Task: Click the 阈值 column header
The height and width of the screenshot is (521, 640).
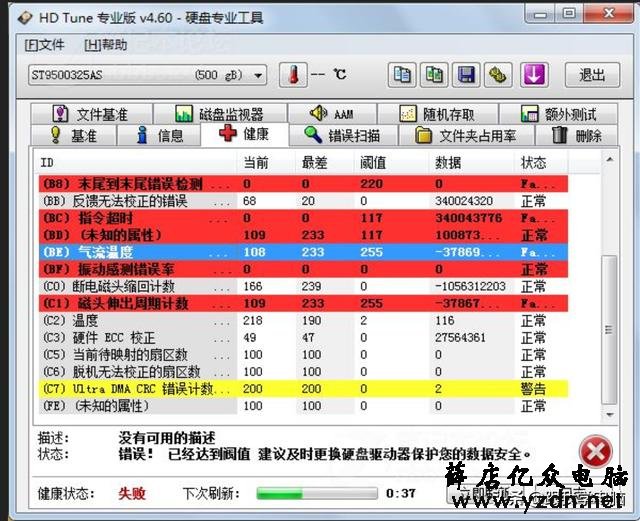Action: click(x=391, y=163)
